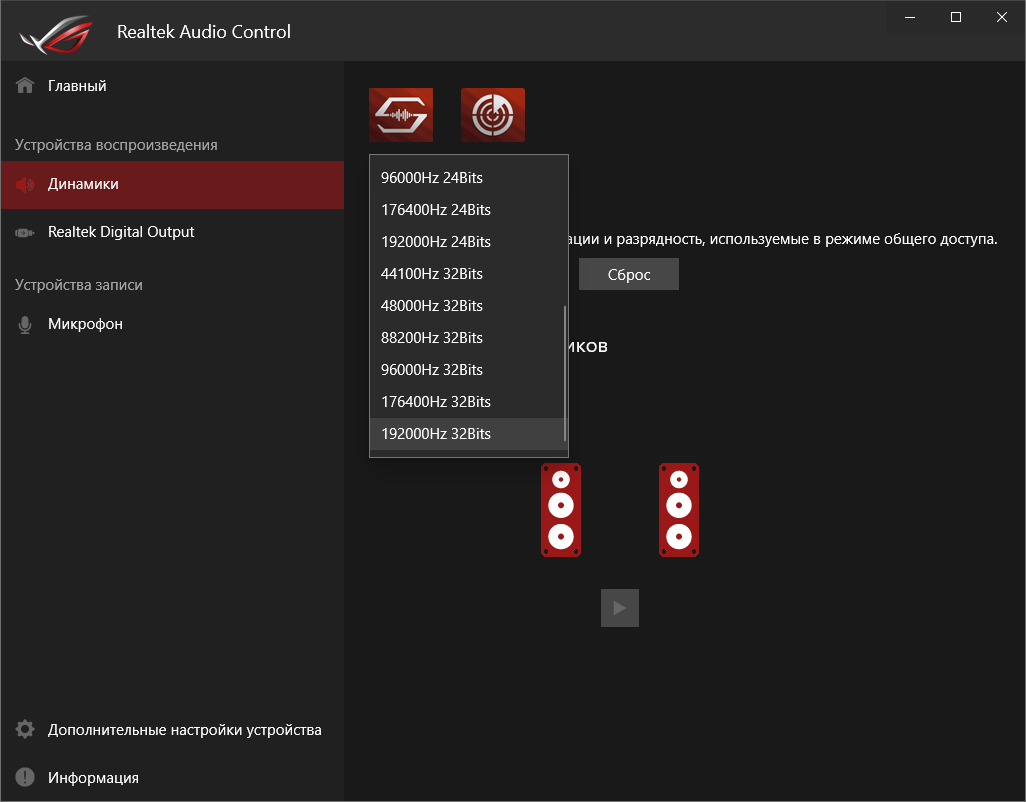Open the Sonic Studio icon

pos(400,114)
